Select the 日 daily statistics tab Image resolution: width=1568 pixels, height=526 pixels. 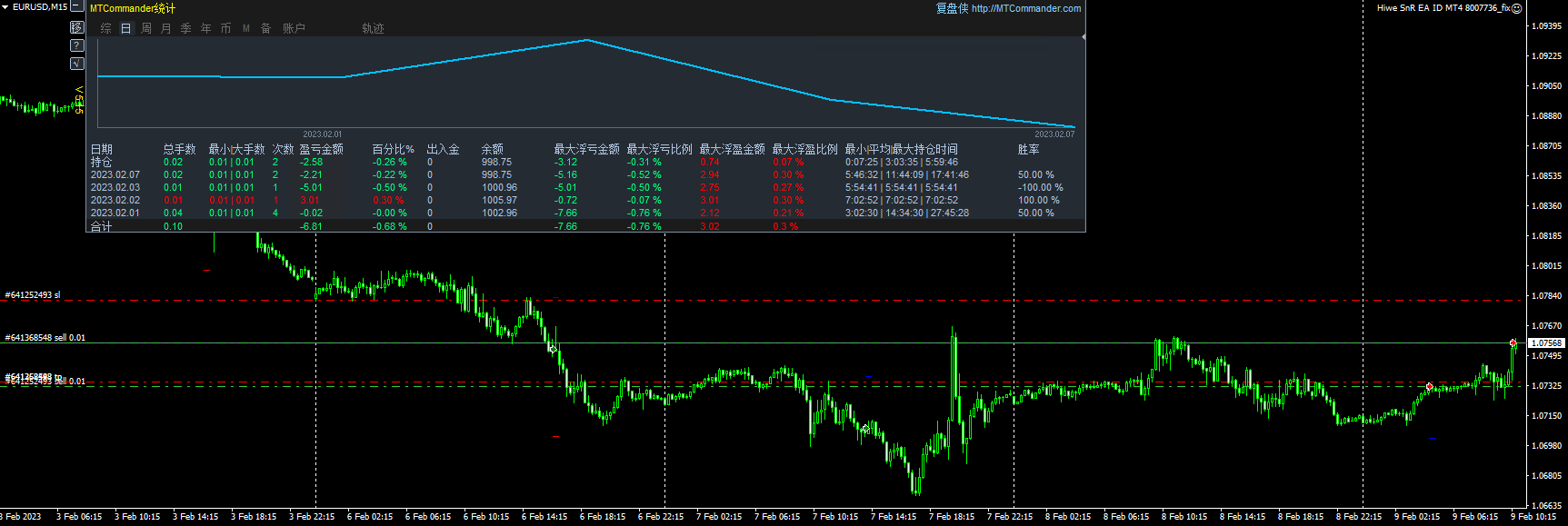pyautogui.click(x=125, y=28)
